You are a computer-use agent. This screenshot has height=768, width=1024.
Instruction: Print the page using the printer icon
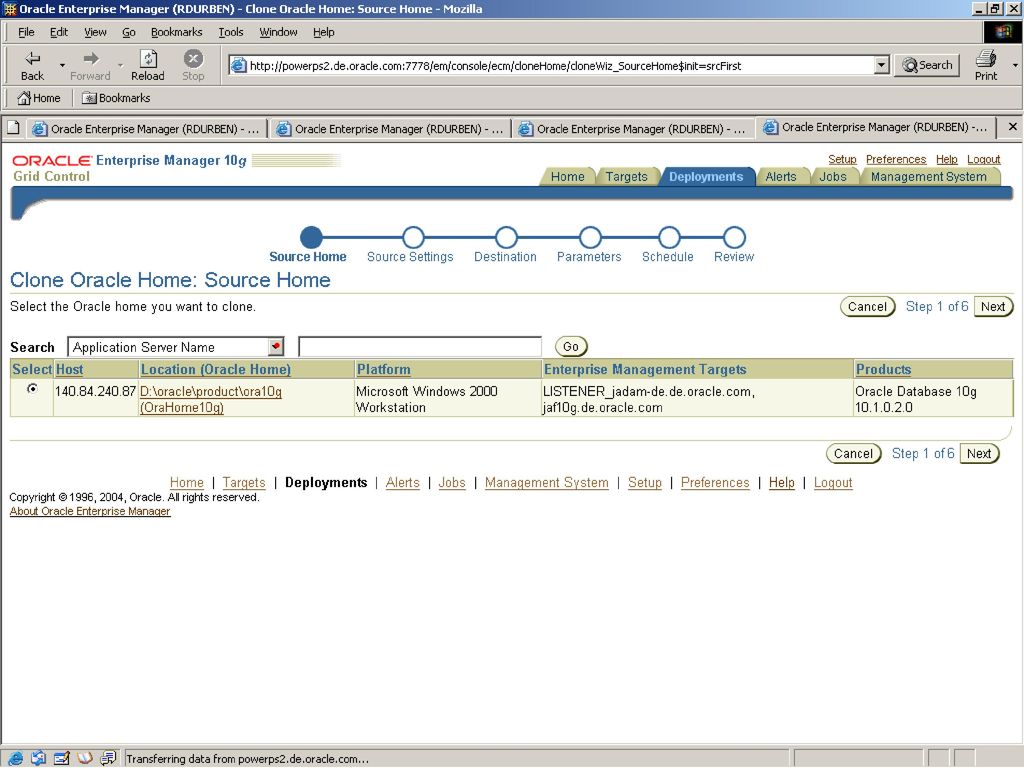pyautogui.click(x=985, y=65)
